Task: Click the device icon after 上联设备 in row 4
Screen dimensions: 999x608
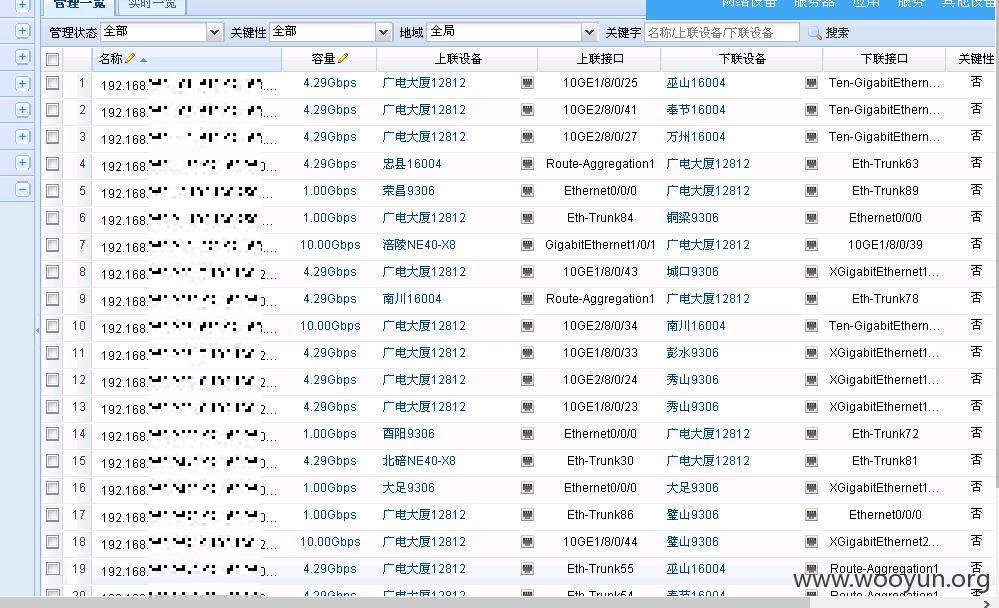Action: [x=527, y=164]
